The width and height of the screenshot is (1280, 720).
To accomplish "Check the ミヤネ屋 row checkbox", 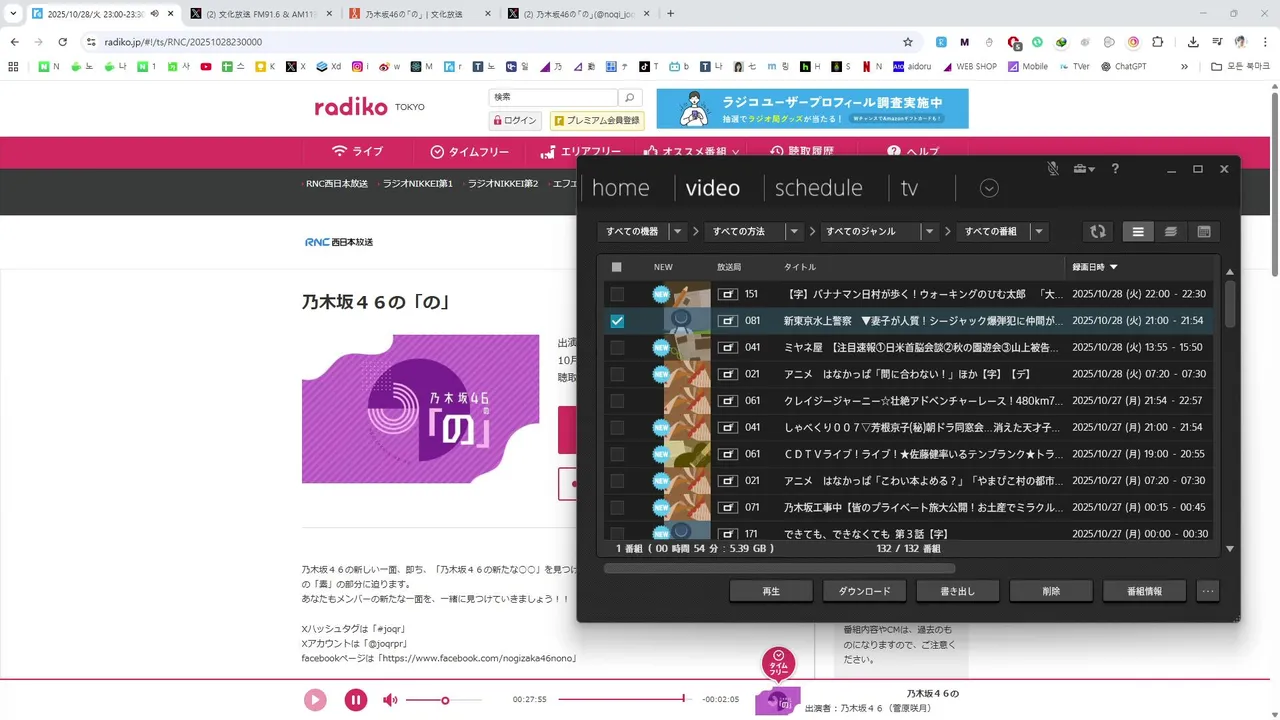I will tap(617, 347).
